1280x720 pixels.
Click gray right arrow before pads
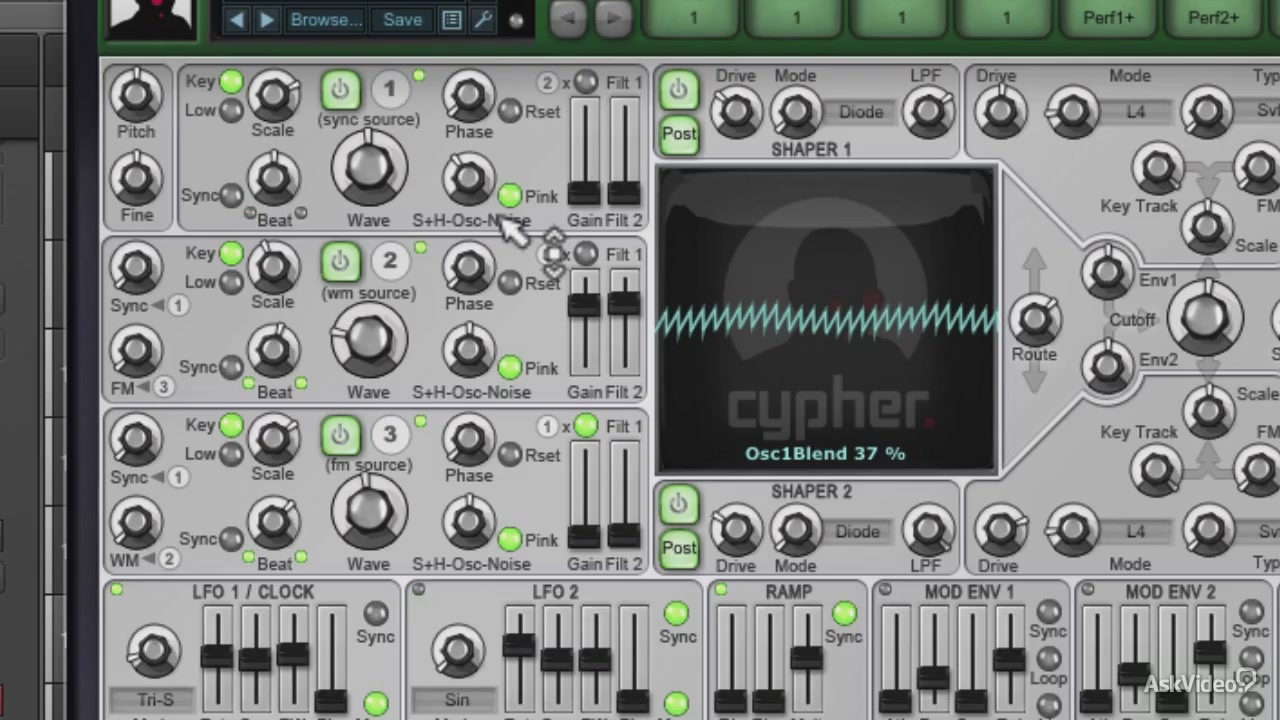pos(612,18)
